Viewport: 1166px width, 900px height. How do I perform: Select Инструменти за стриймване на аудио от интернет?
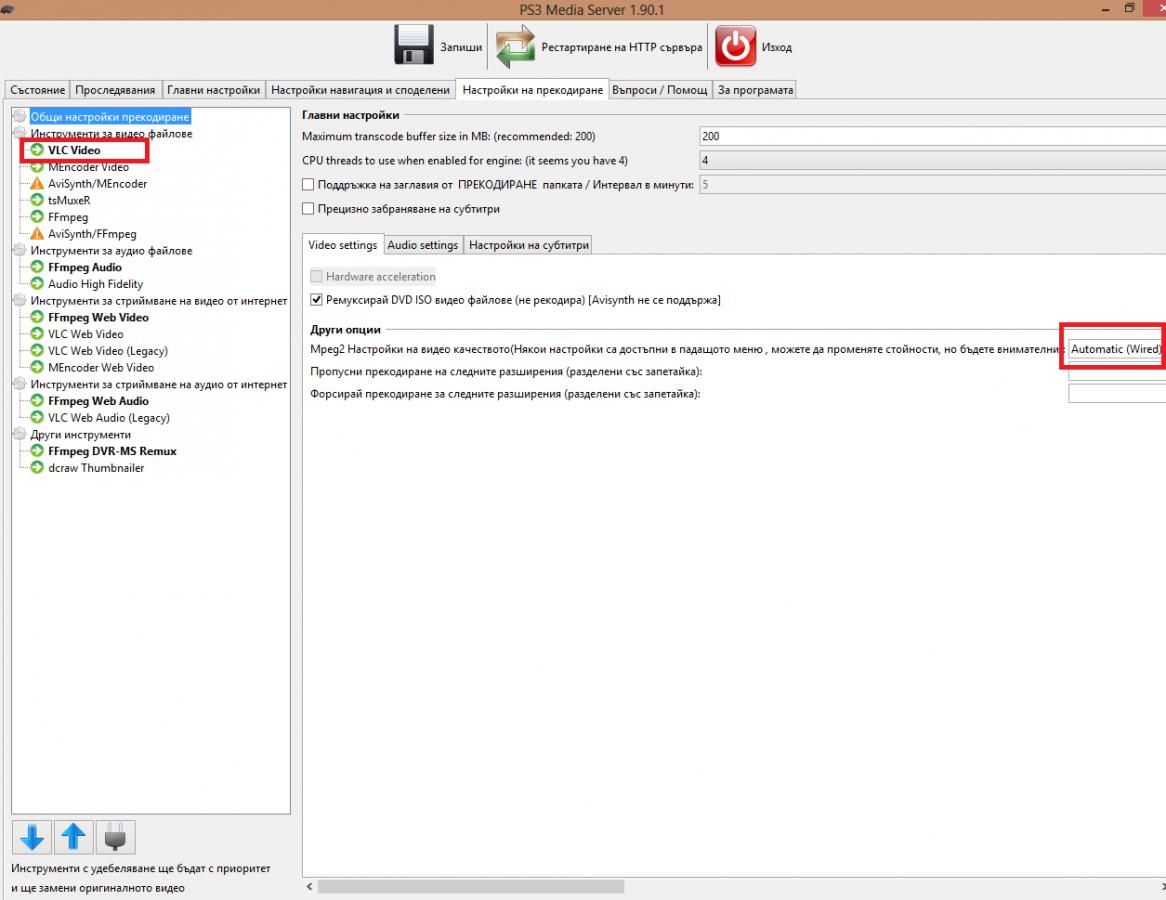tap(158, 385)
